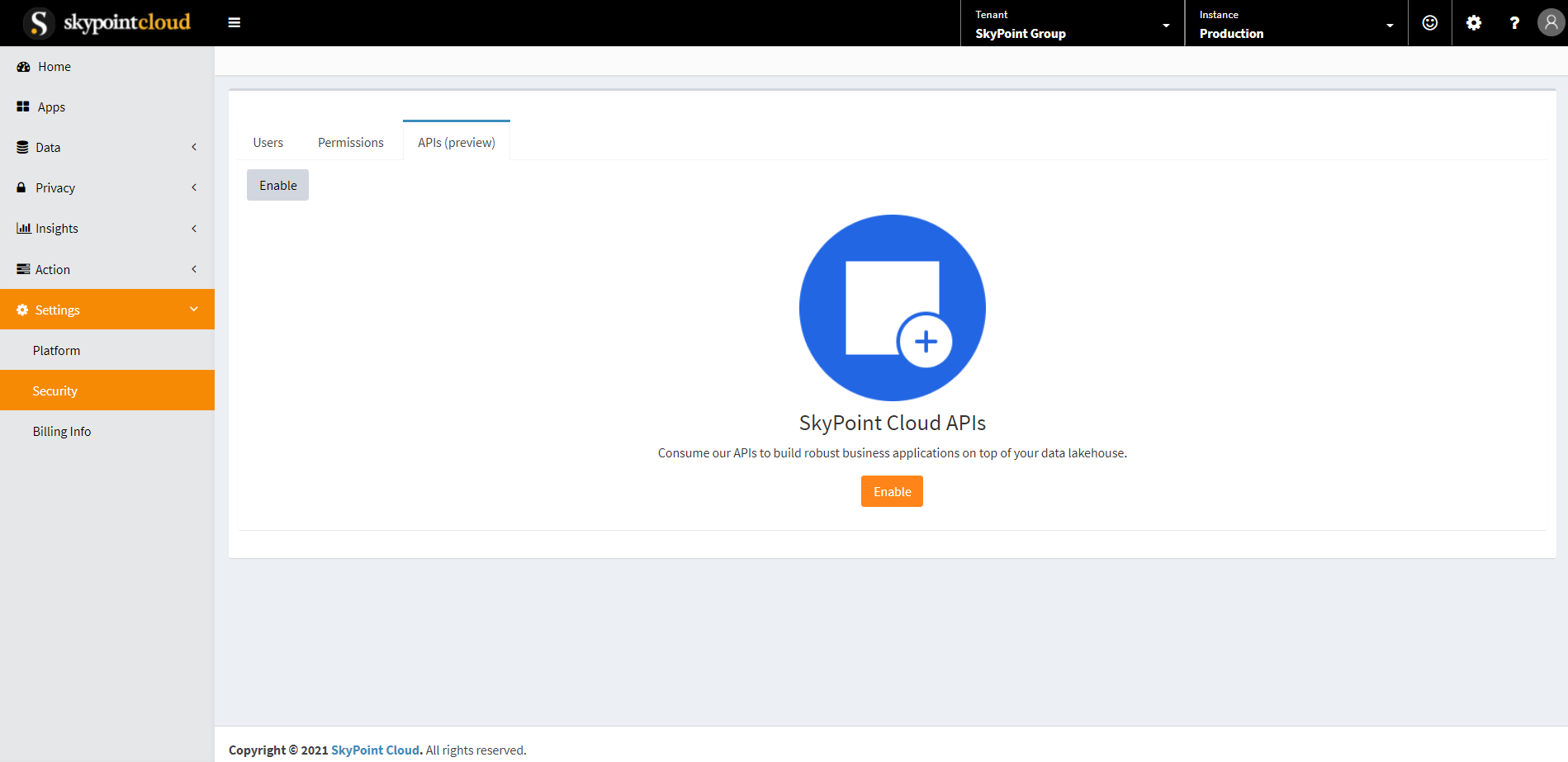Click the SkyPoint Cloud APIs heading

click(893, 423)
